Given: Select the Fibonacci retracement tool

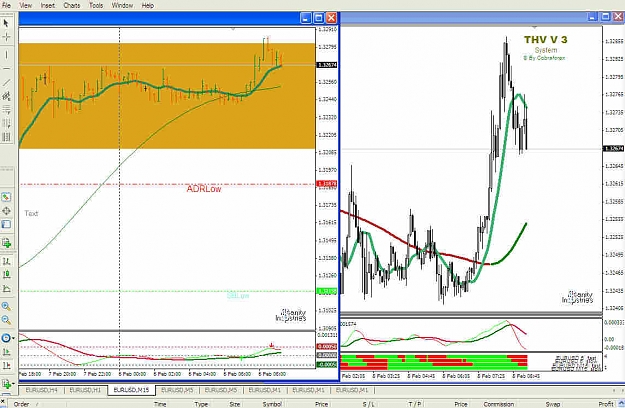Looking at the screenshot, I should [6, 110].
